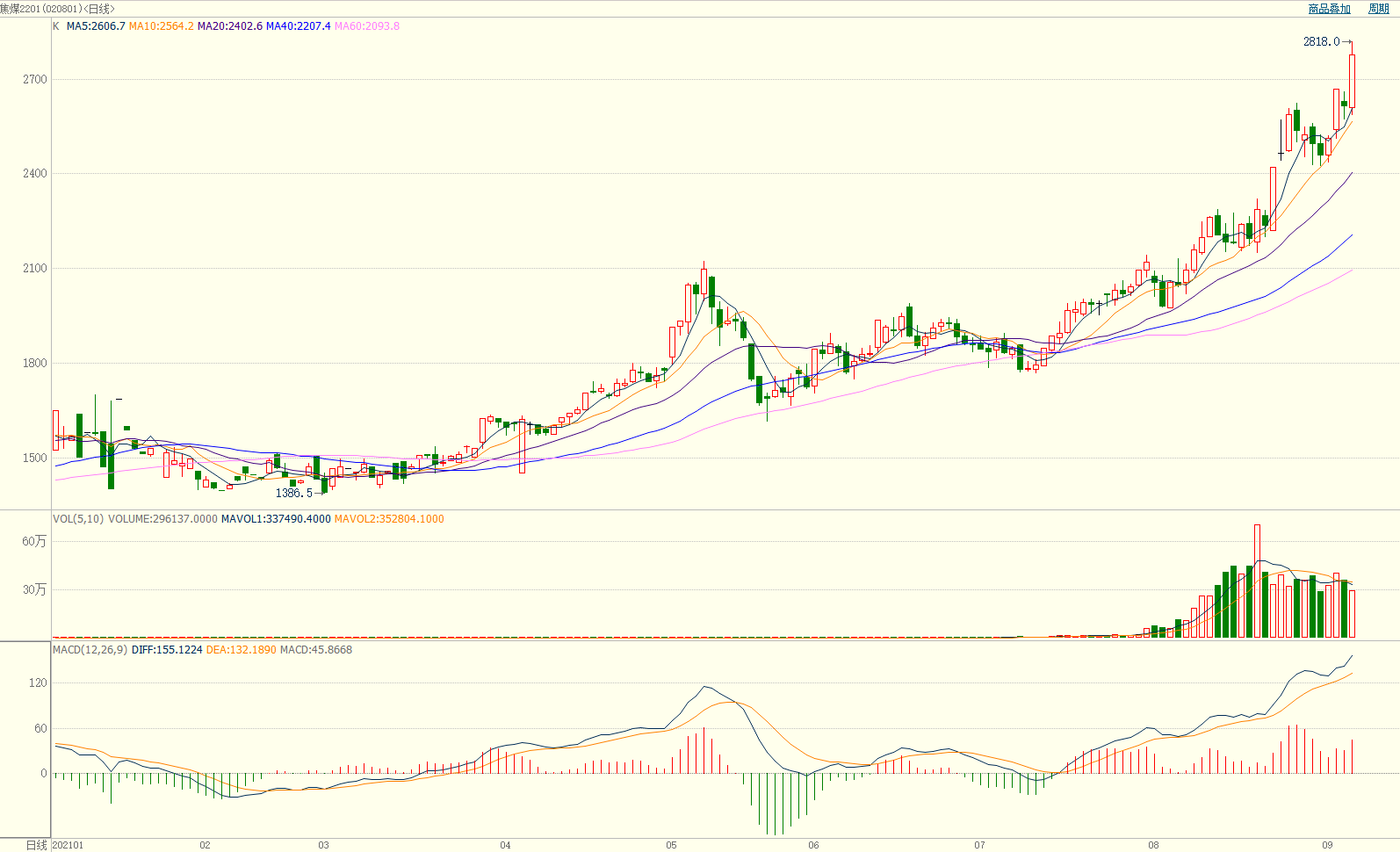
Task: Click the 09 month on time axis
Action: pos(1327,845)
